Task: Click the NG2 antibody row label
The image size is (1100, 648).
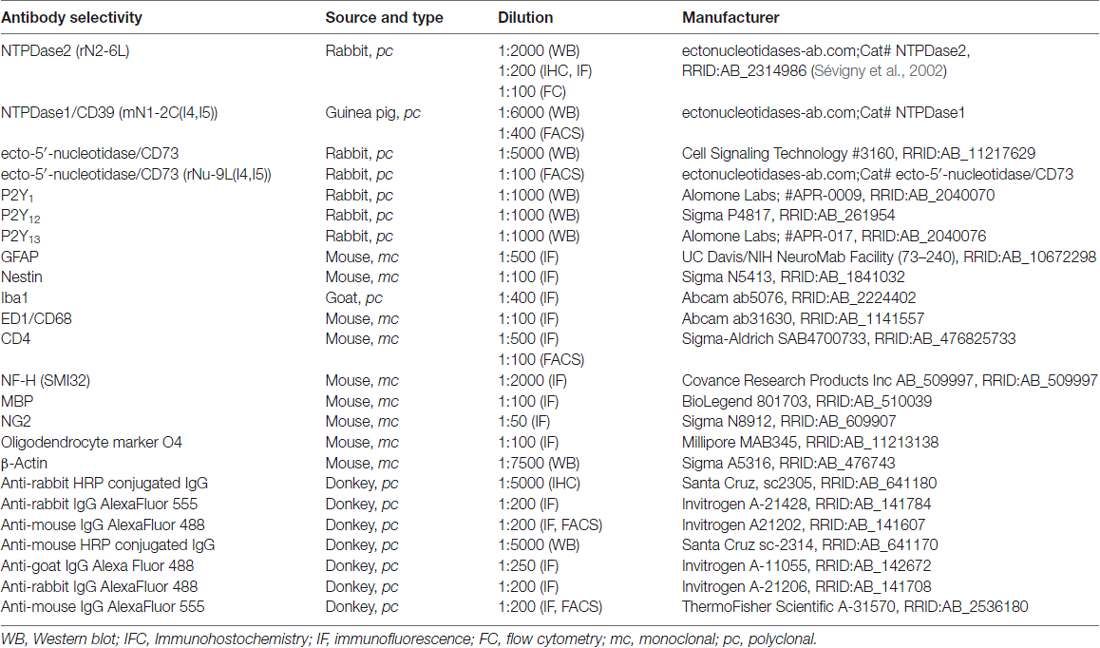Action: coord(16,421)
